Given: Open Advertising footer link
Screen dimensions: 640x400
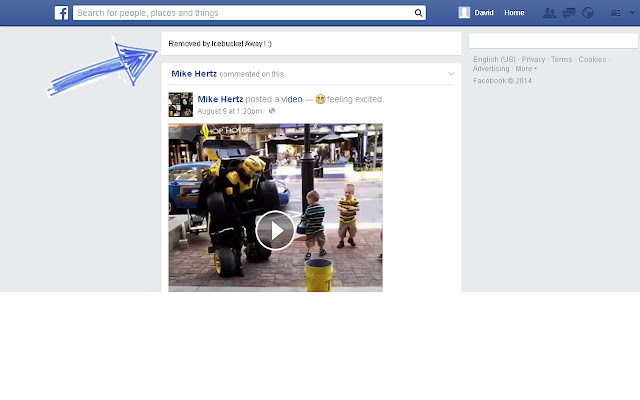Looking at the screenshot, I should pyautogui.click(x=491, y=69).
